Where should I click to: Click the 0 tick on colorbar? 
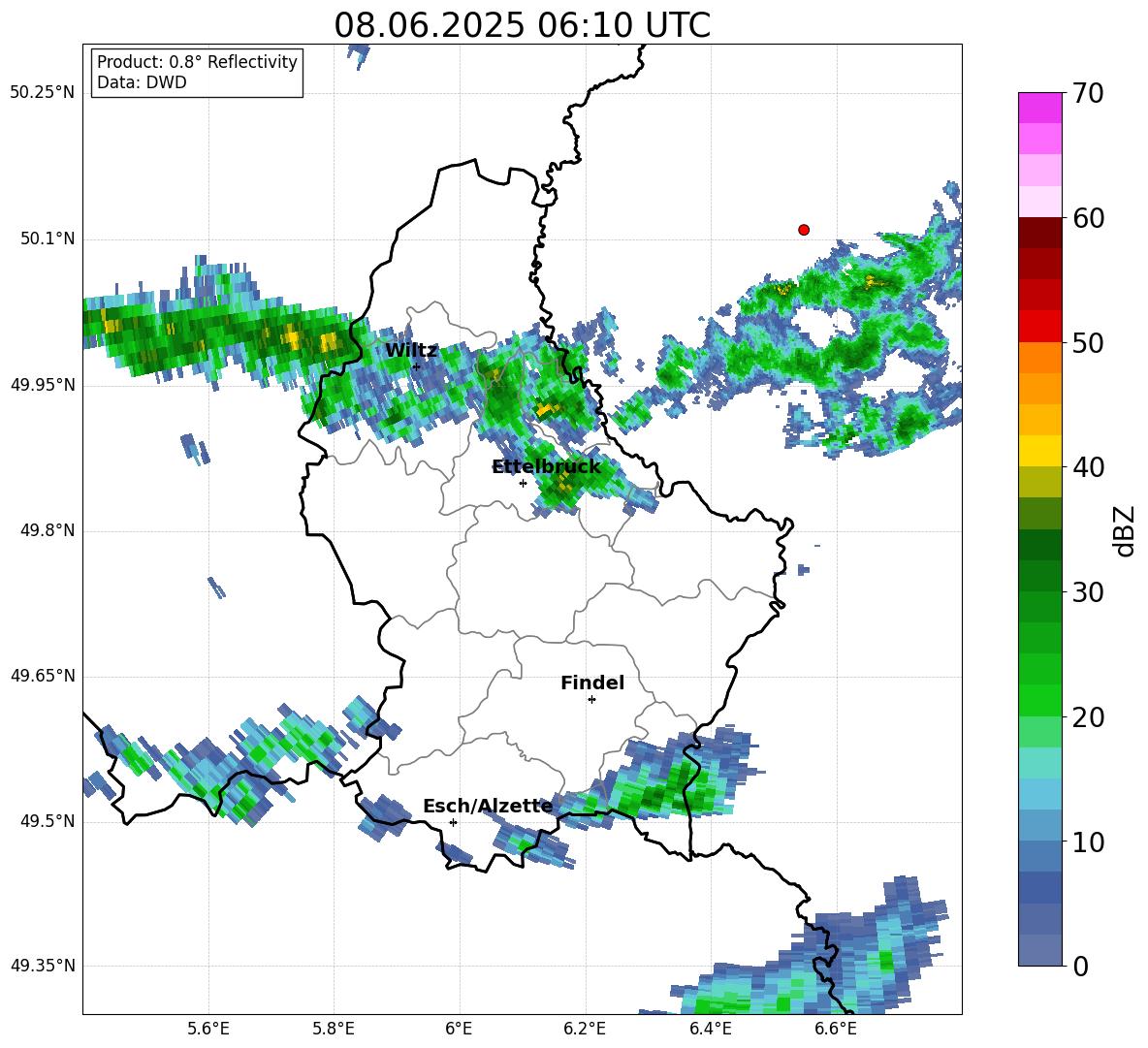point(1080,966)
